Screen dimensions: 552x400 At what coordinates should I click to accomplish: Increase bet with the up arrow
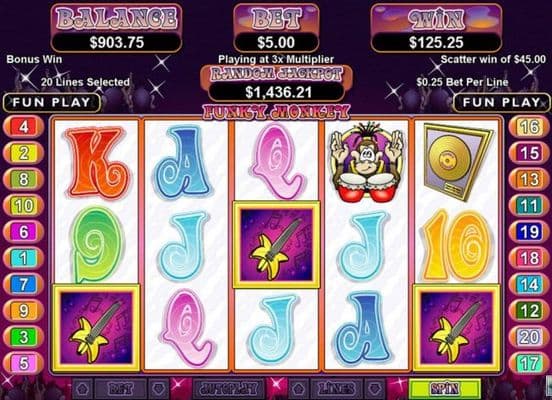[82, 389]
